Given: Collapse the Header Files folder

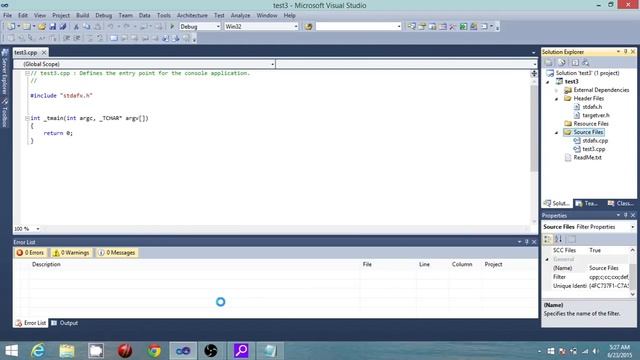Looking at the screenshot, I should [x=556, y=99].
